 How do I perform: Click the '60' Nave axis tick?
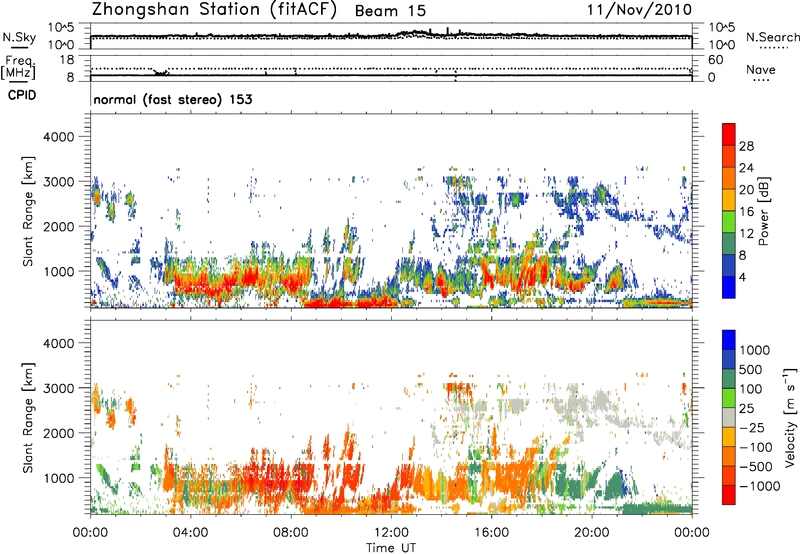coord(715,60)
